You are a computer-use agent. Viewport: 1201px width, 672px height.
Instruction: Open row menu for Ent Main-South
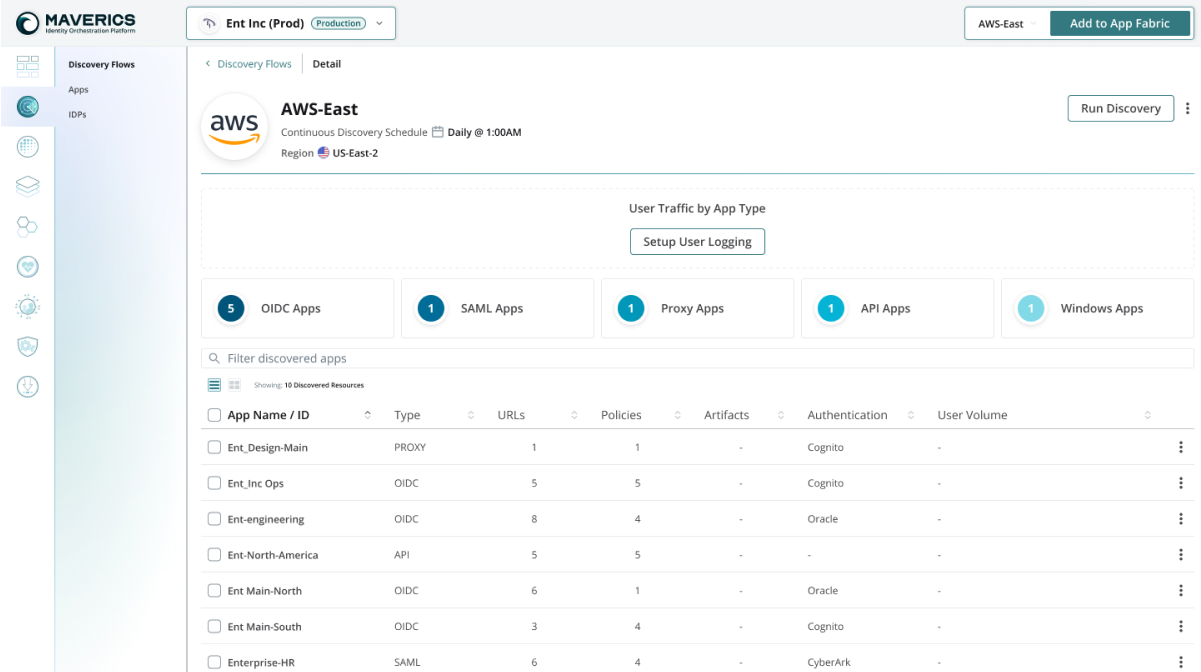coord(1181,627)
